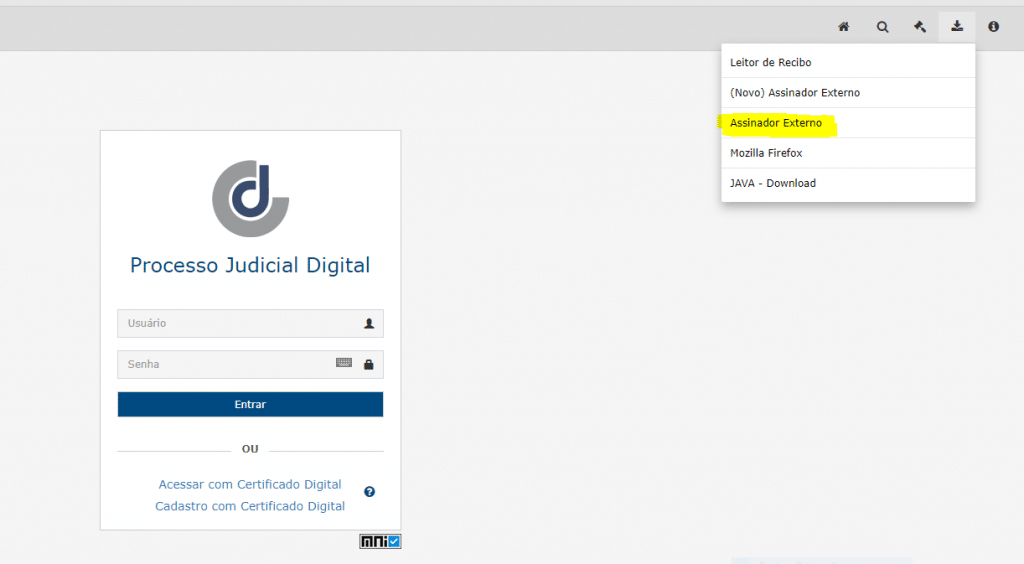
Task: Open Cadastro com Certificado Digital link
Action: click(x=250, y=506)
